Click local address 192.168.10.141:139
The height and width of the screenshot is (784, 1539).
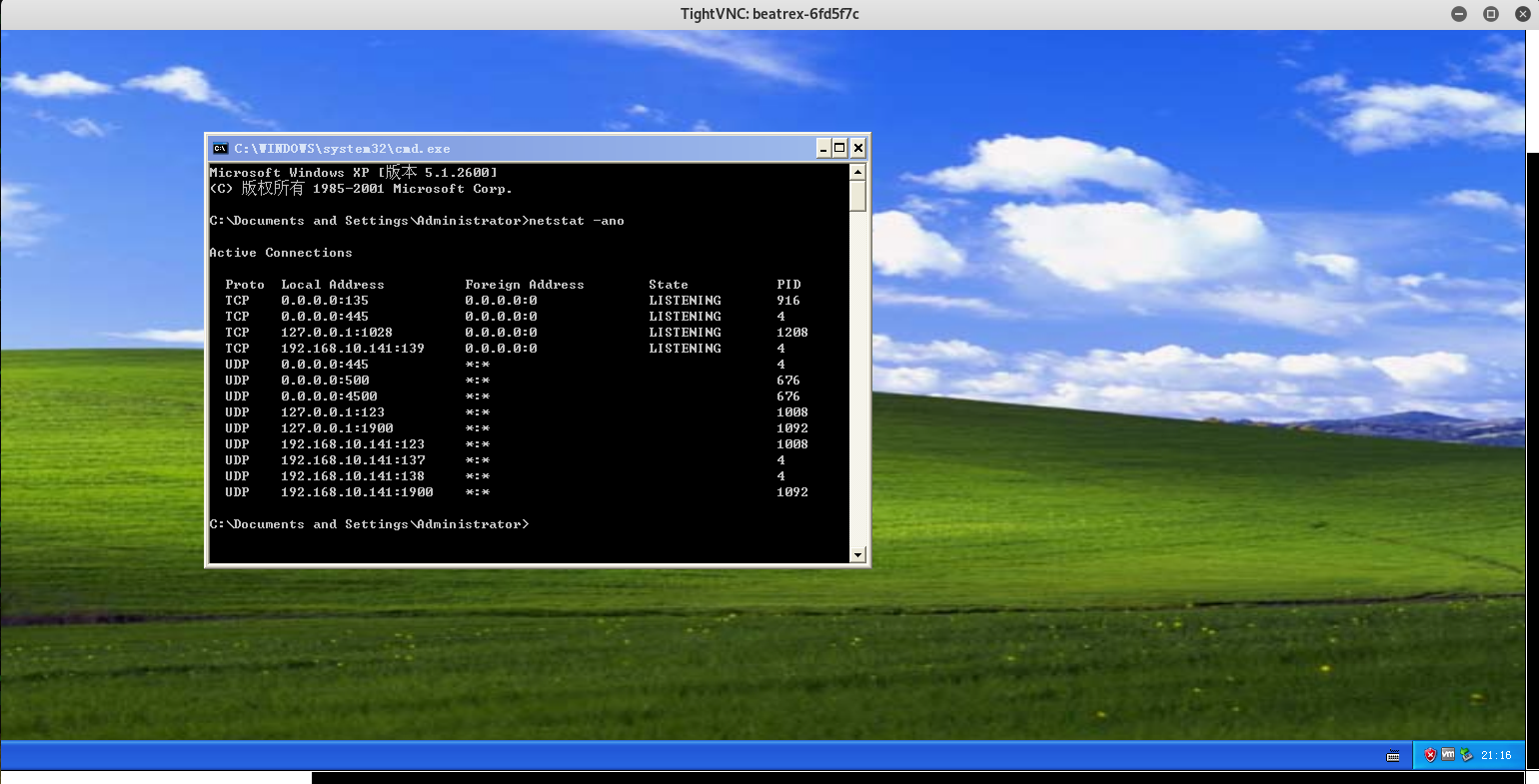tap(353, 349)
